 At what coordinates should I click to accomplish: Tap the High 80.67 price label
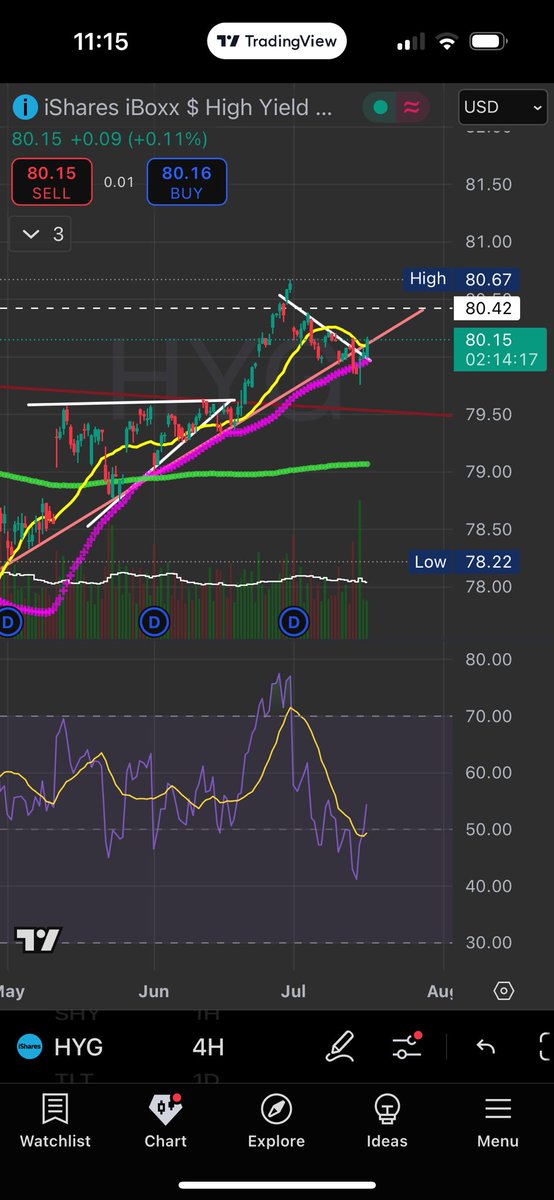tap(461, 279)
